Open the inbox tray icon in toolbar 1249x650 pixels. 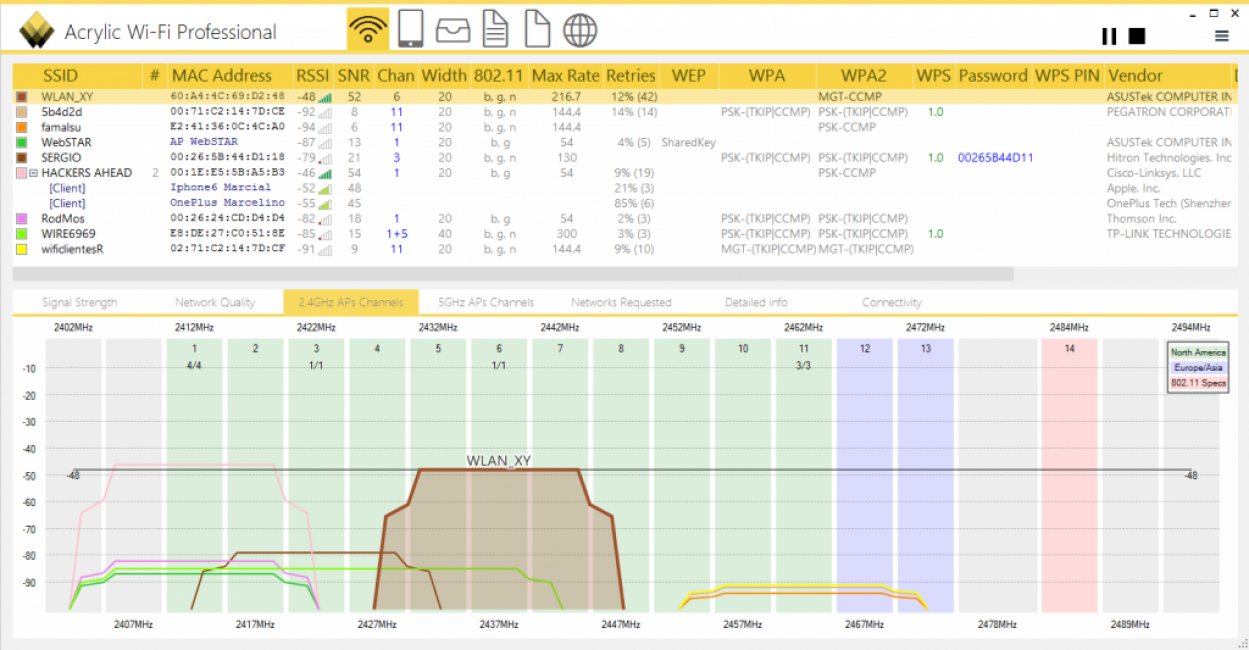pos(453,30)
